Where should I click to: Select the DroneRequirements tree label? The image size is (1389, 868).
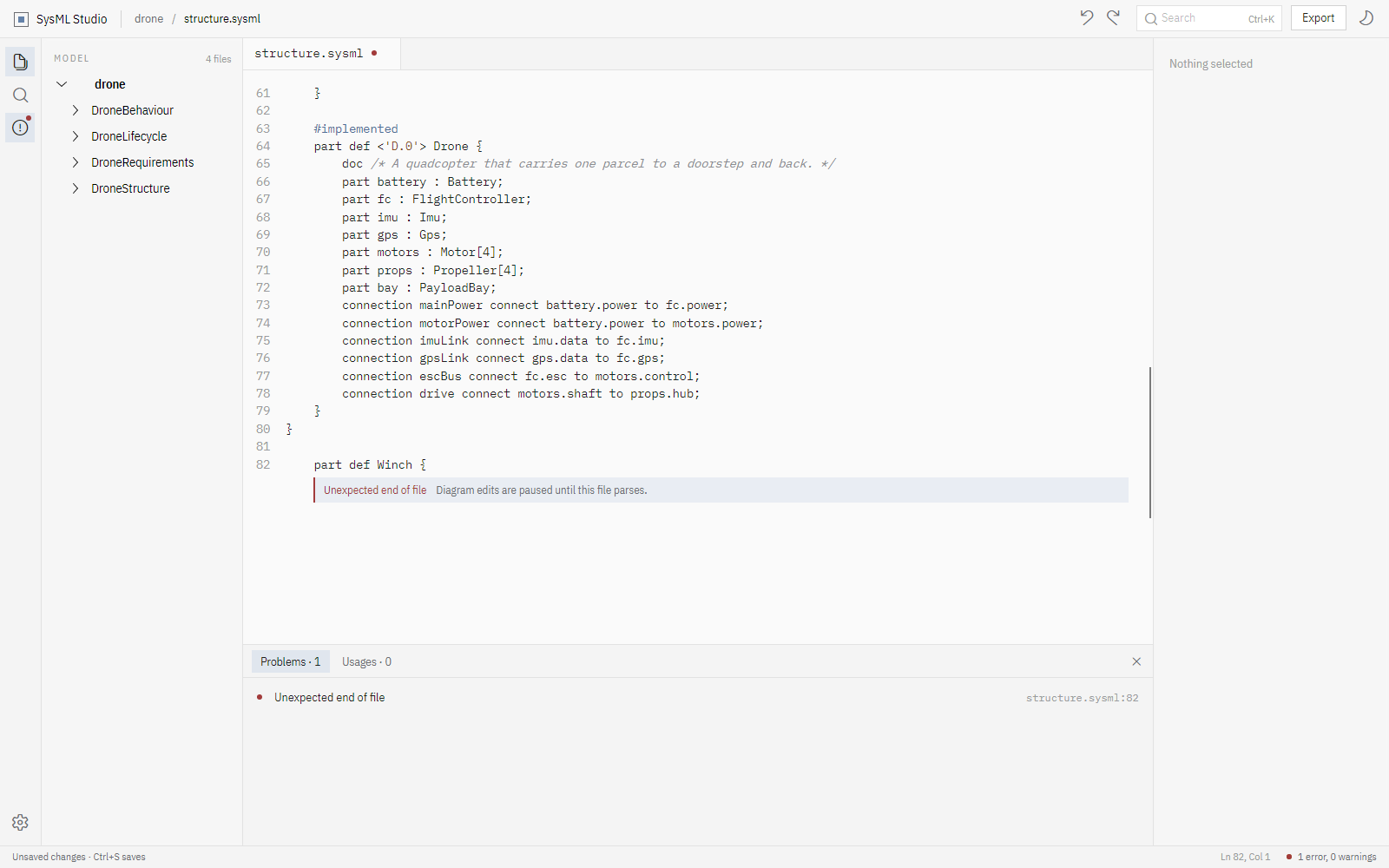tap(142, 162)
